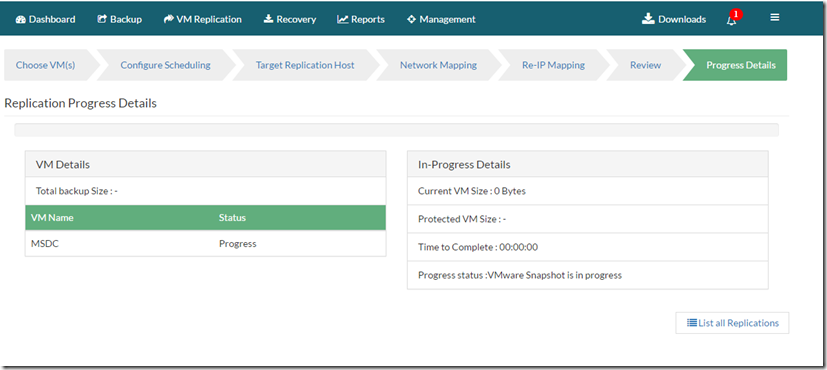Click the Total backup Size text
Screen dimensions: 827x370
point(76,191)
